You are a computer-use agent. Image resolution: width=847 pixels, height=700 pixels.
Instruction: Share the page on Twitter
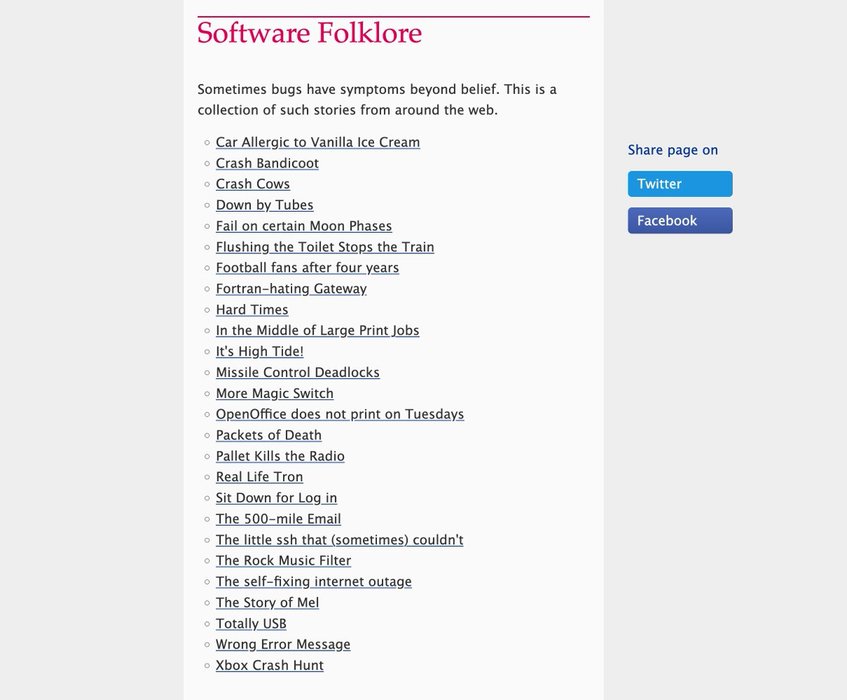[680, 184]
